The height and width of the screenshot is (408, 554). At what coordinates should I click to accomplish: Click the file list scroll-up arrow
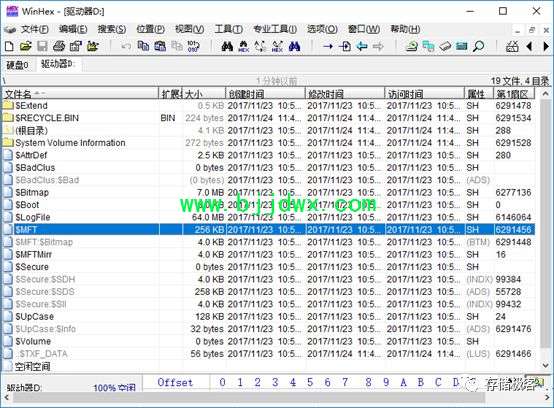[545, 94]
